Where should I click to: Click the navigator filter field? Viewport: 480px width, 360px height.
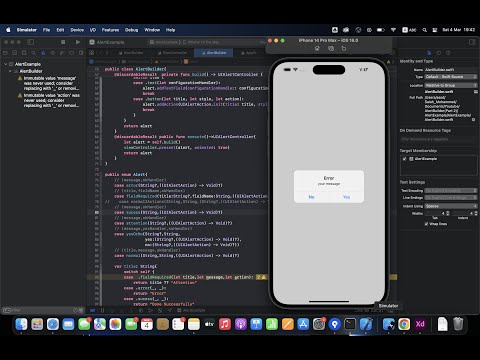click(x=43, y=310)
